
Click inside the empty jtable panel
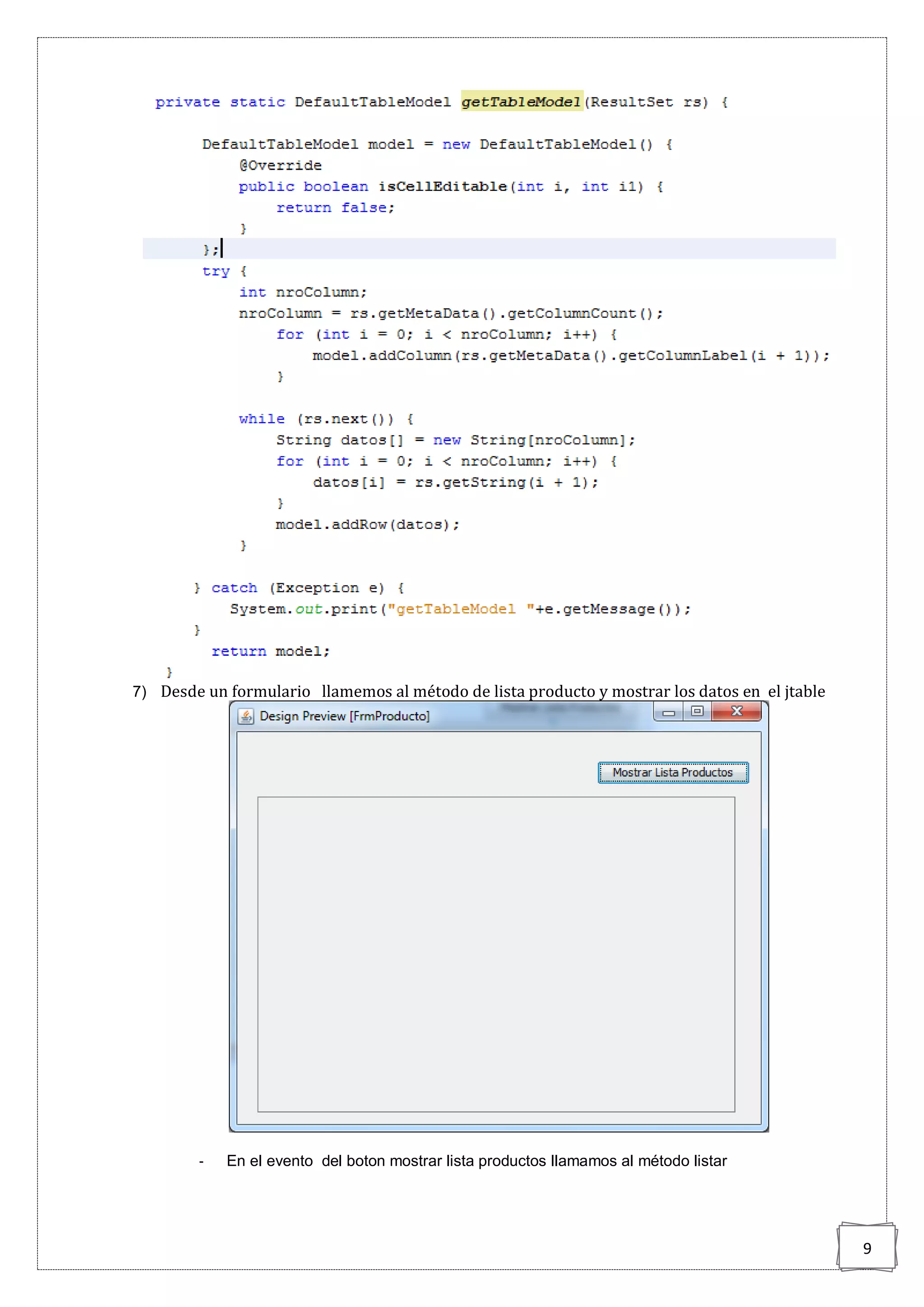(x=496, y=954)
